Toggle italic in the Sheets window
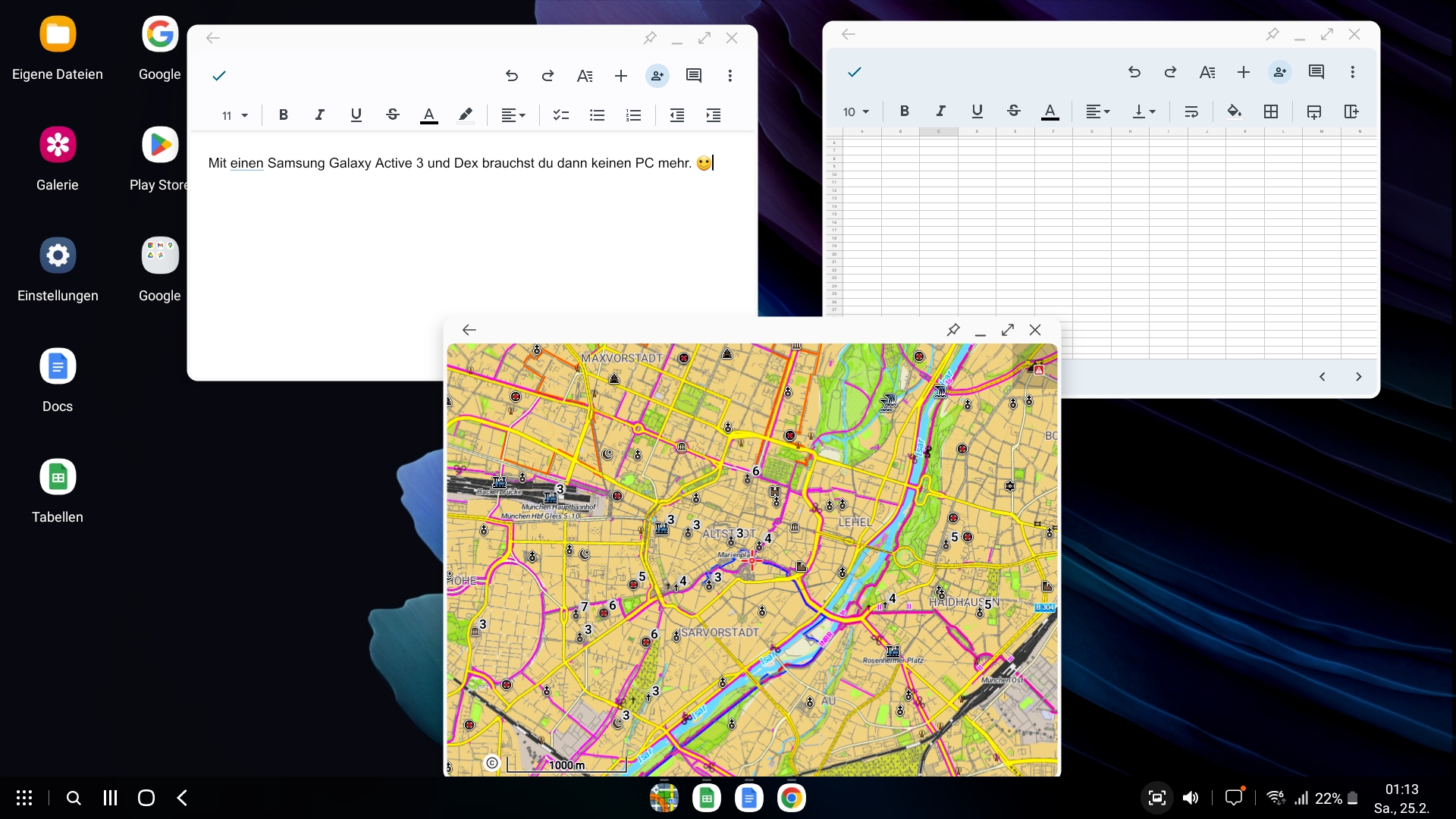This screenshot has width=1456, height=819. (x=941, y=111)
